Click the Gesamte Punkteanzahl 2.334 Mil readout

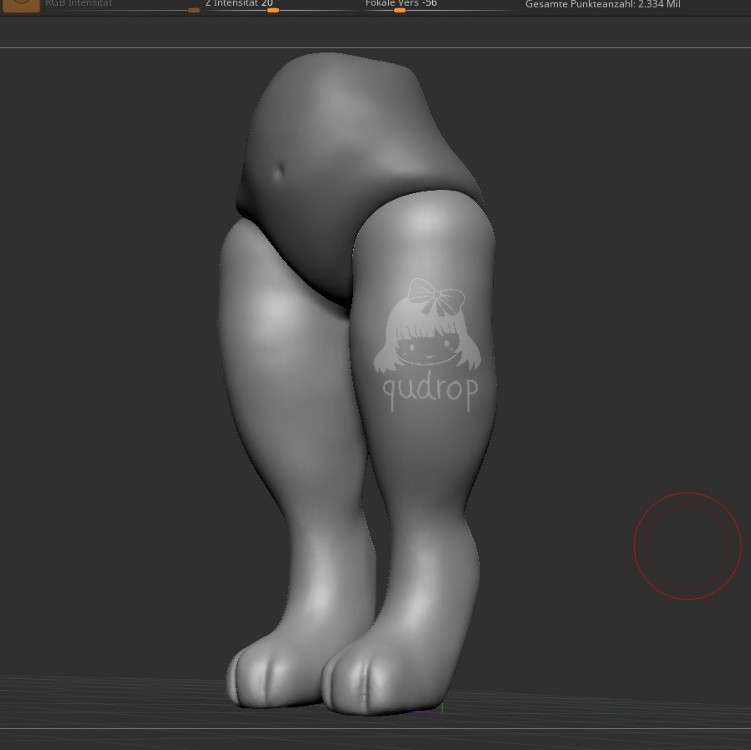[603, 4]
